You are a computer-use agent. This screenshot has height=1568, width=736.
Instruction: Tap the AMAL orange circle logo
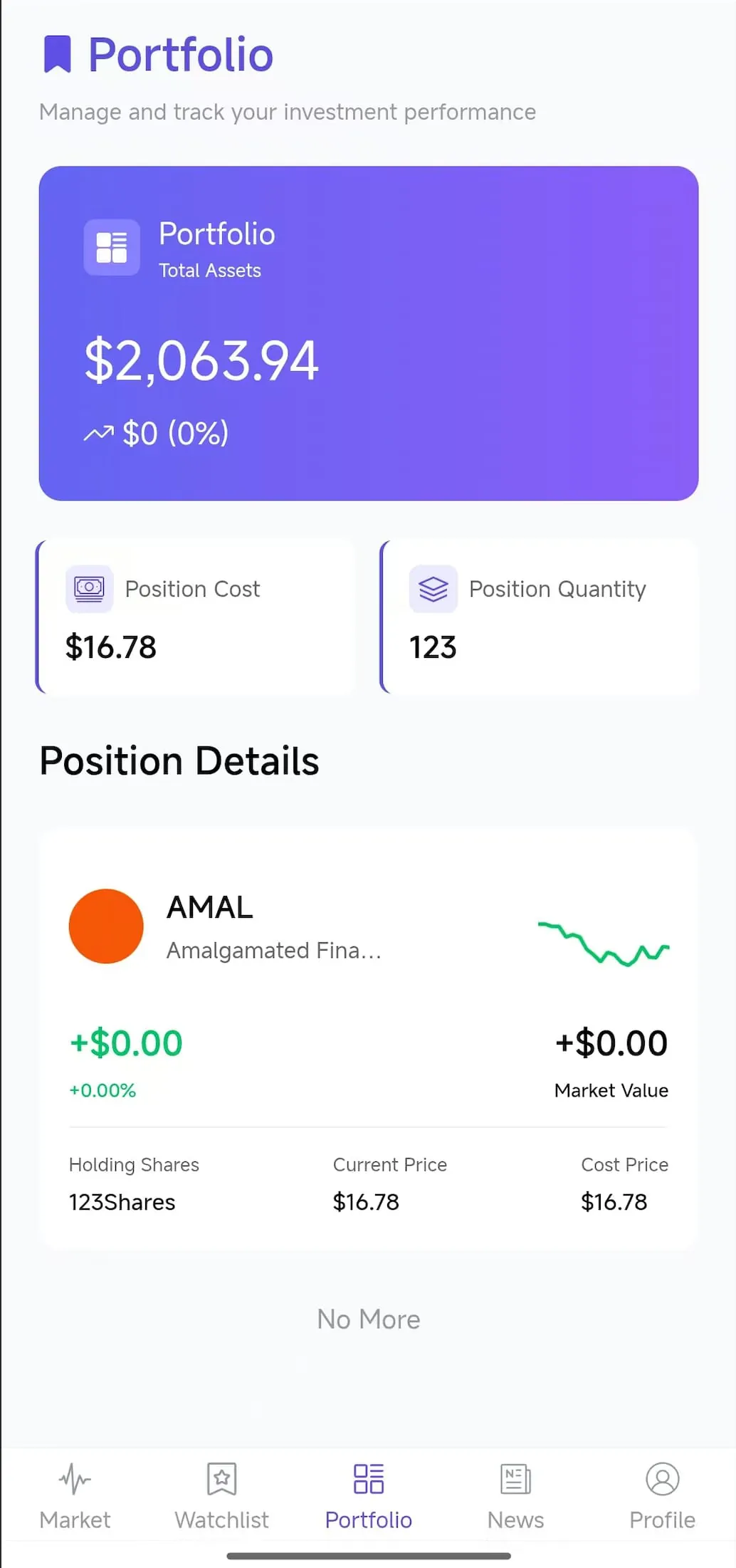point(106,926)
